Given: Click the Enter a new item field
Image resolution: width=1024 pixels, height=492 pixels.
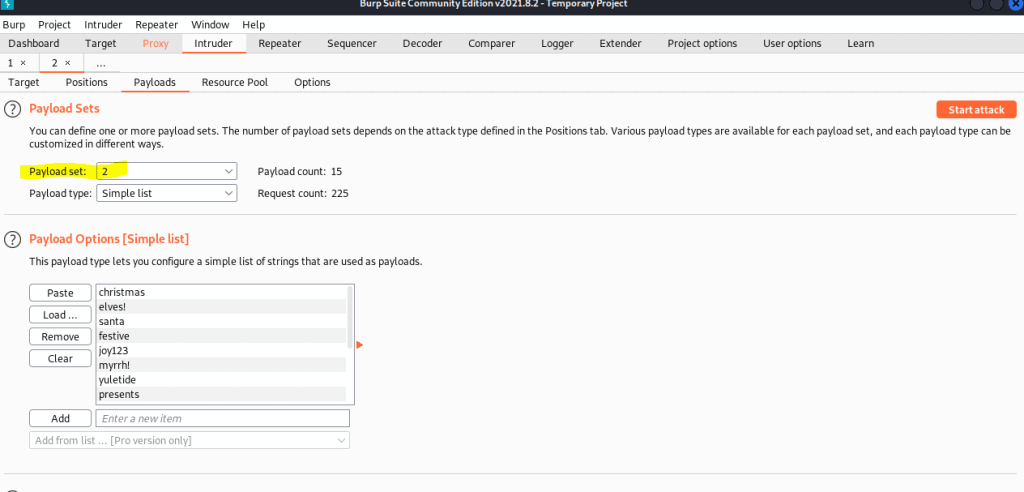Looking at the screenshot, I should pos(223,418).
